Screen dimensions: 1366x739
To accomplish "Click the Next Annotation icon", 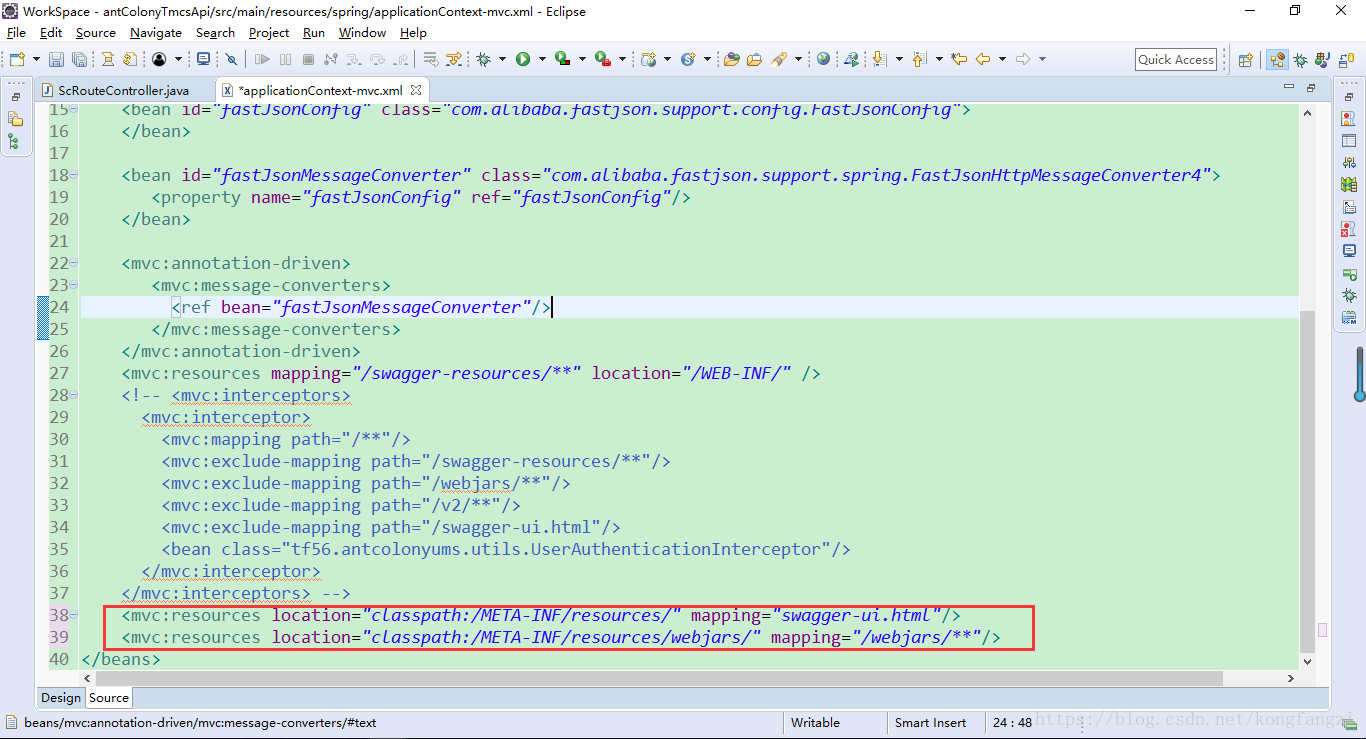I will [x=879, y=59].
